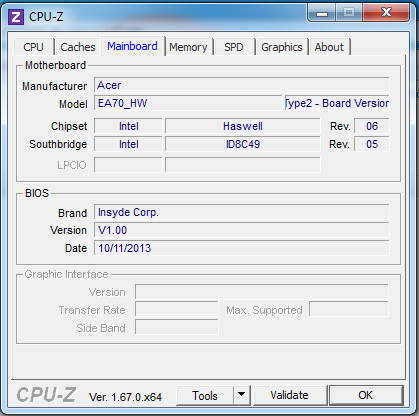The height and width of the screenshot is (416, 419).
Task: Click the Southbridge ID8C49 field
Action: coord(243,144)
